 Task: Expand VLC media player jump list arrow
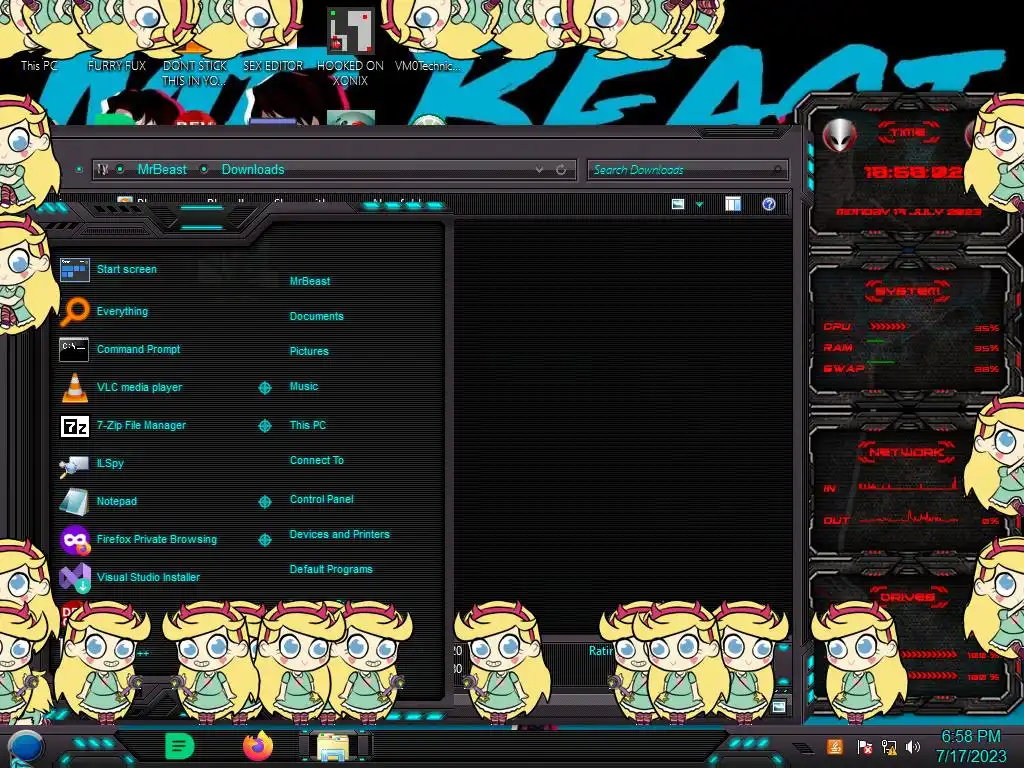tap(264, 388)
